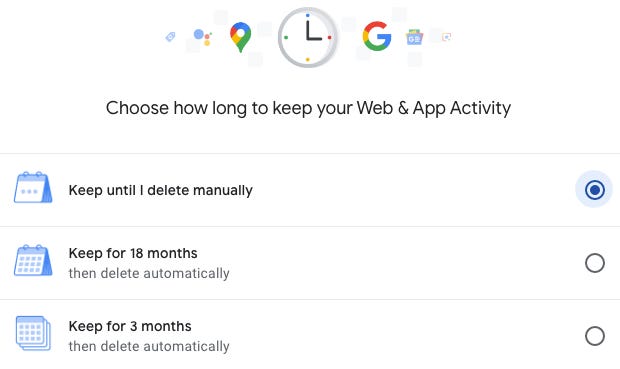Click the Keep for 18 months label
This screenshot has height=369, width=620.
[x=133, y=253]
